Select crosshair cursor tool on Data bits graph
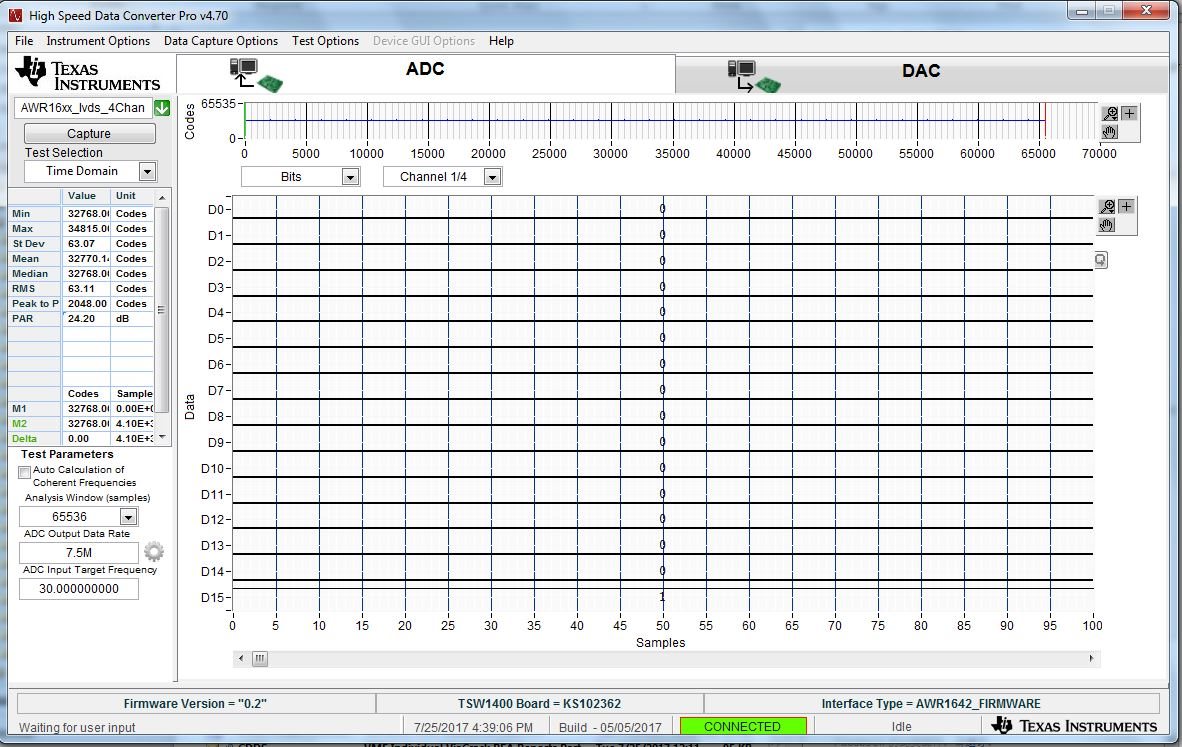The image size is (1182, 747). click(x=1126, y=207)
